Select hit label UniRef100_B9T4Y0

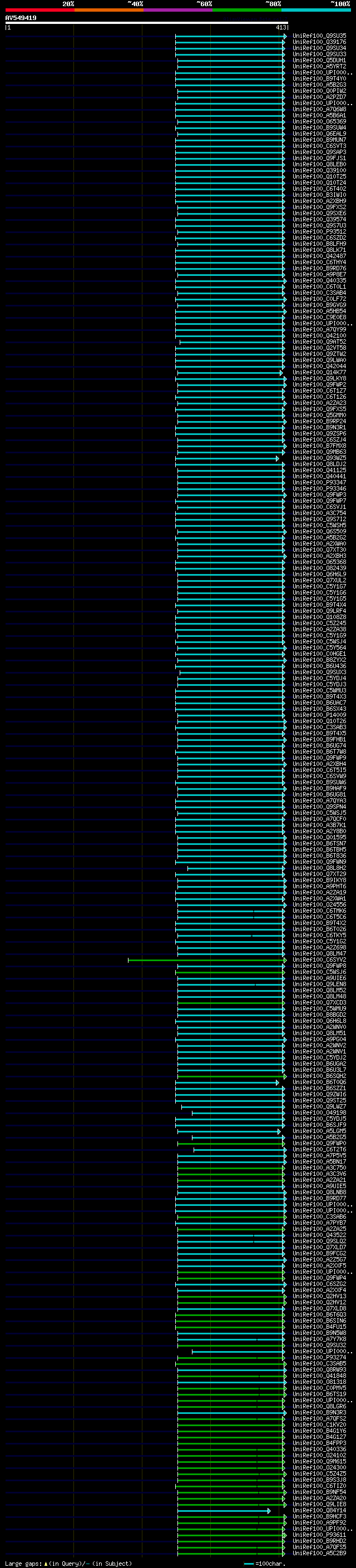pos(319,78)
